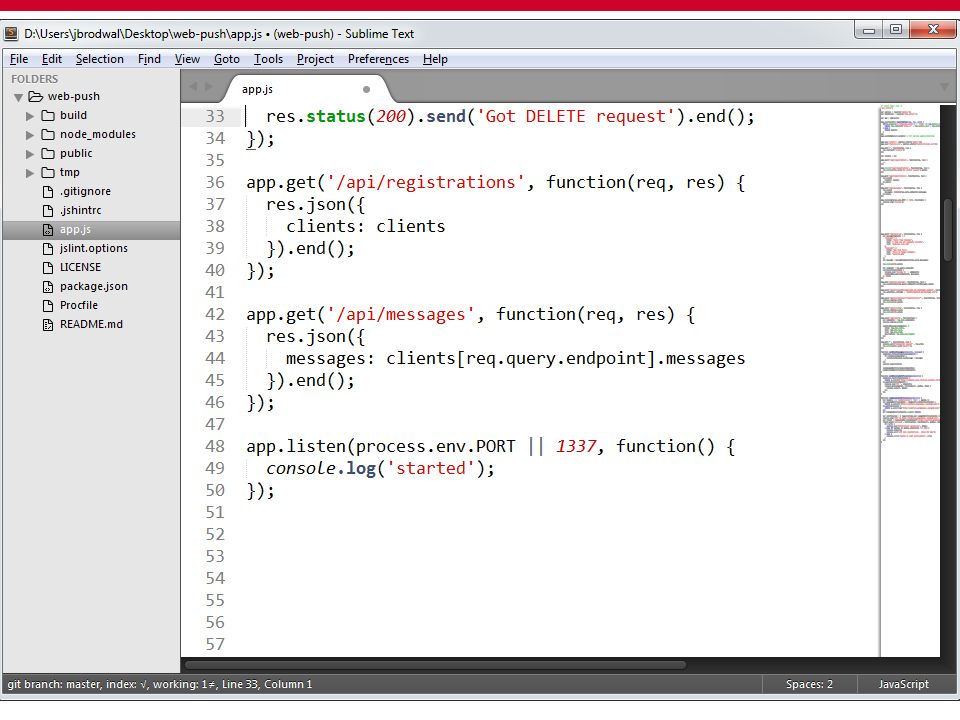Image resolution: width=960 pixels, height=720 pixels.
Task: Click the tmp folder icon
Action: pos(48,173)
